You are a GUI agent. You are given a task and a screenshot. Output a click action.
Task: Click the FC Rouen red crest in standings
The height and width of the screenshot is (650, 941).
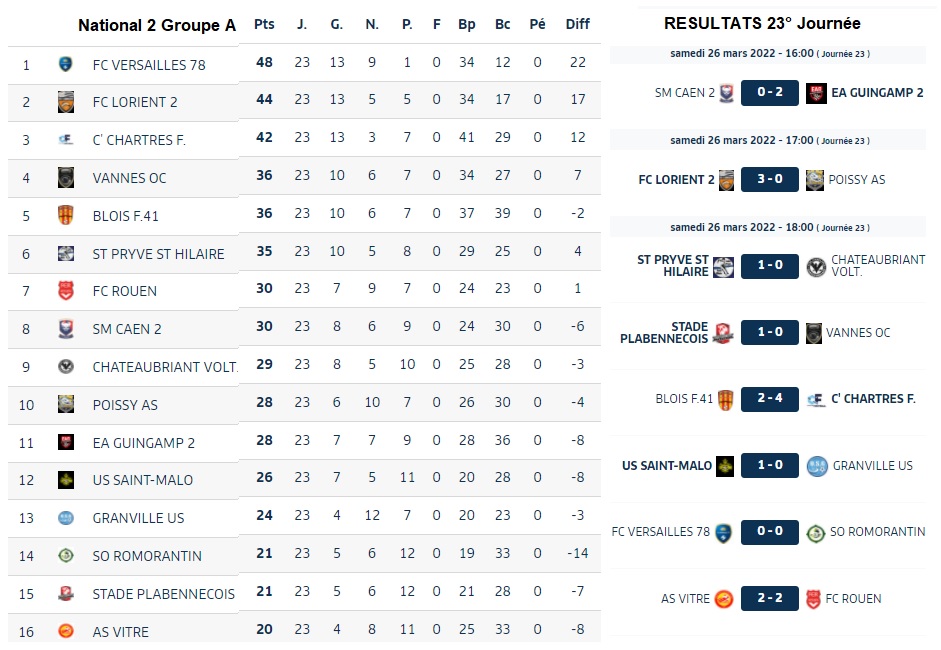pos(66,291)
